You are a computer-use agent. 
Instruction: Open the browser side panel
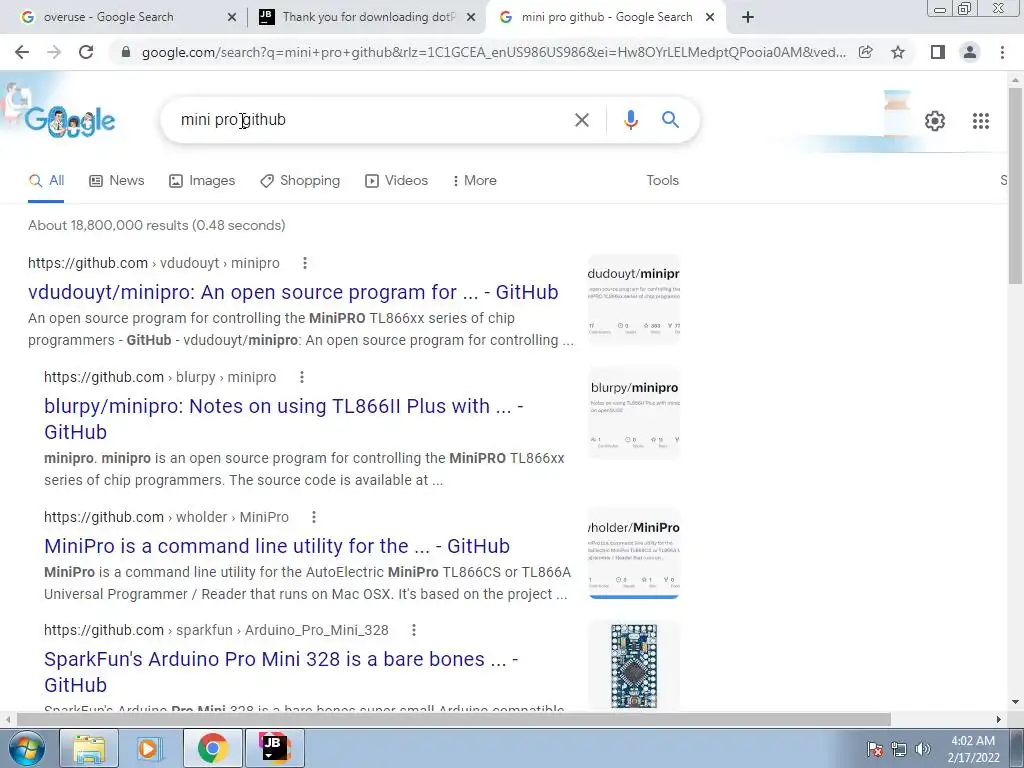pos(938,52)
